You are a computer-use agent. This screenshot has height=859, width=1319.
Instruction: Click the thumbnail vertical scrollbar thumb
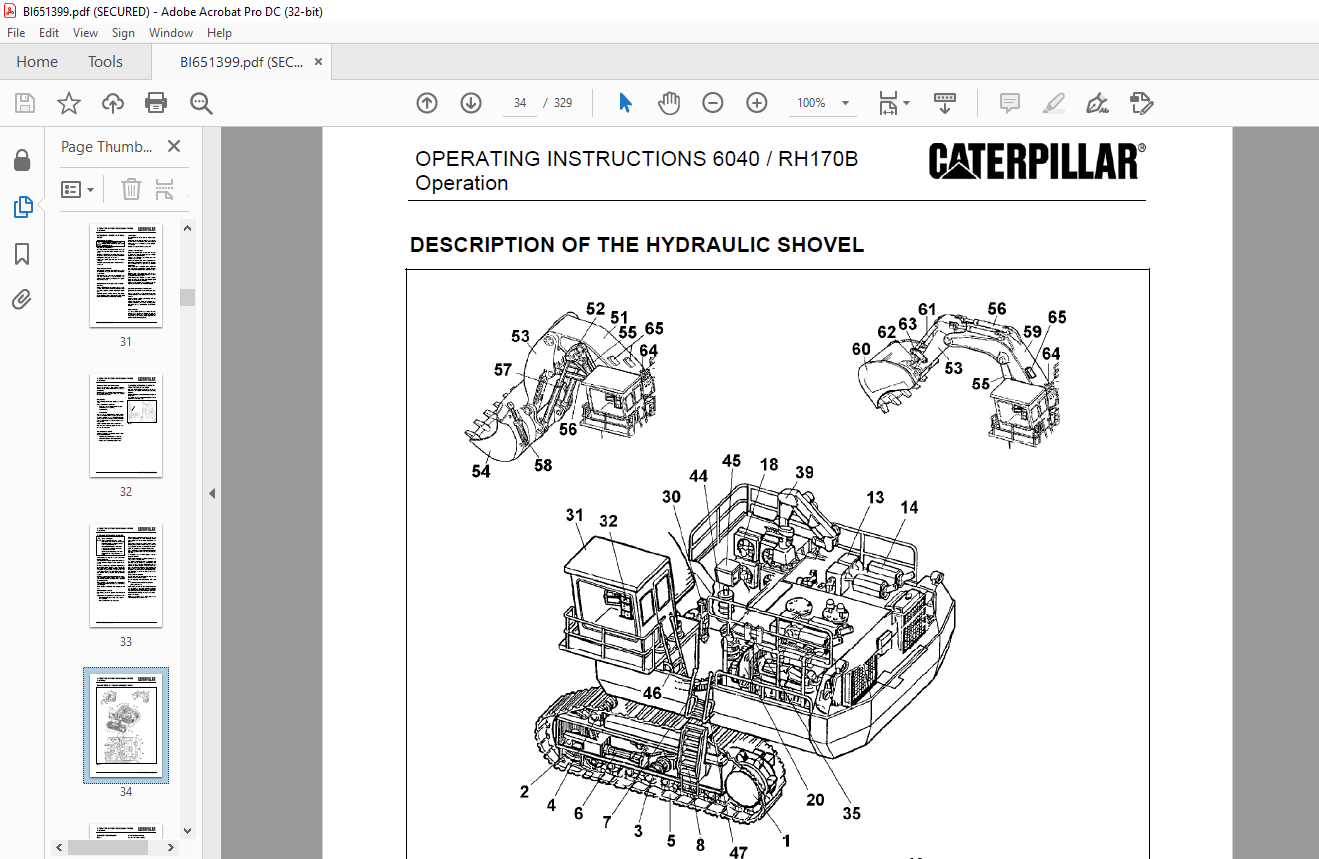188,297
